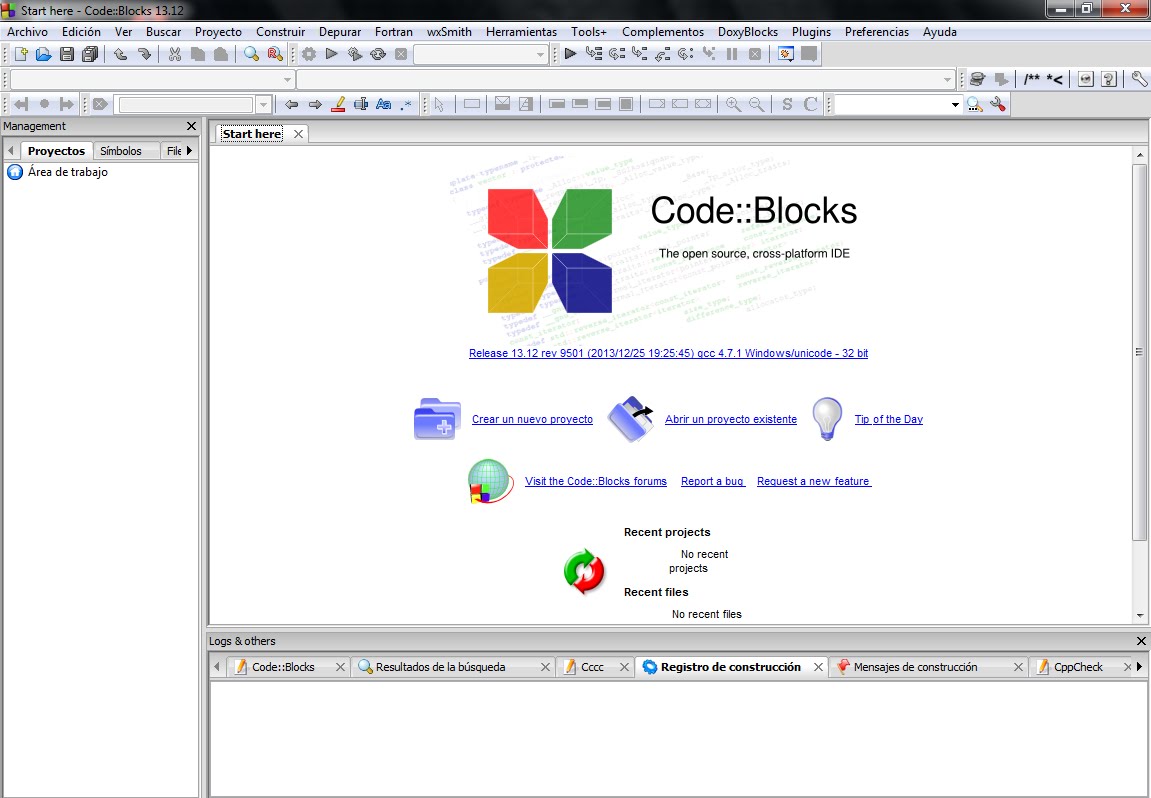Click the DoxyBlocks preferences wrench icon
This screenshot has width=1151, height=798.
1139,79
